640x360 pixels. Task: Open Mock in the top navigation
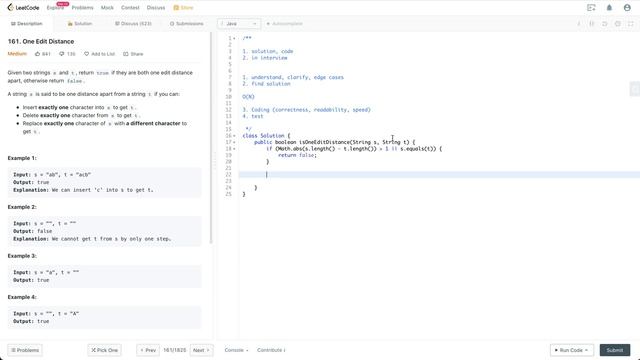[107, 8]
